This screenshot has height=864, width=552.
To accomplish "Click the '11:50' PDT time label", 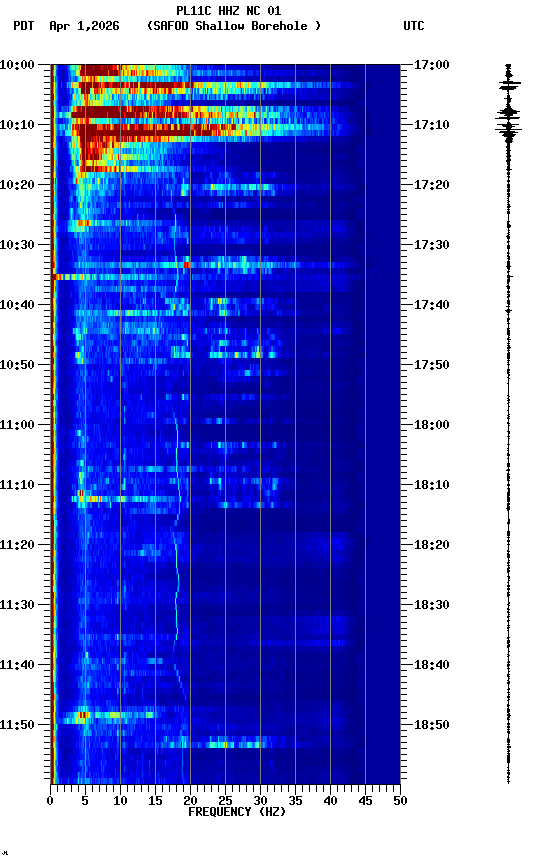I will 17,725.
